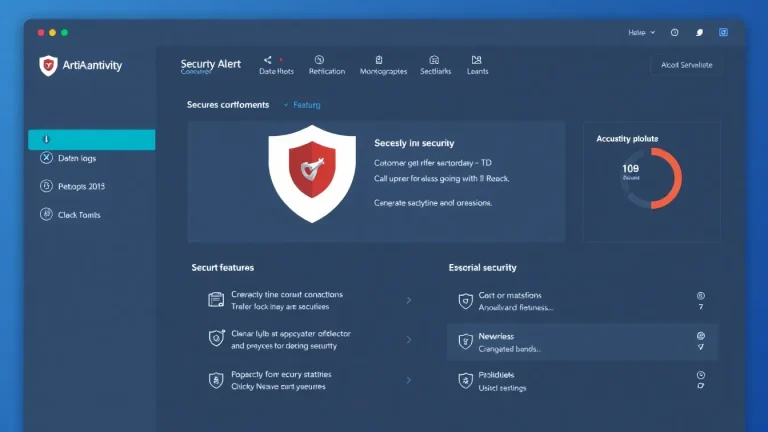Click the clock icon in title bar
The image size is (768, 432).
674,32
